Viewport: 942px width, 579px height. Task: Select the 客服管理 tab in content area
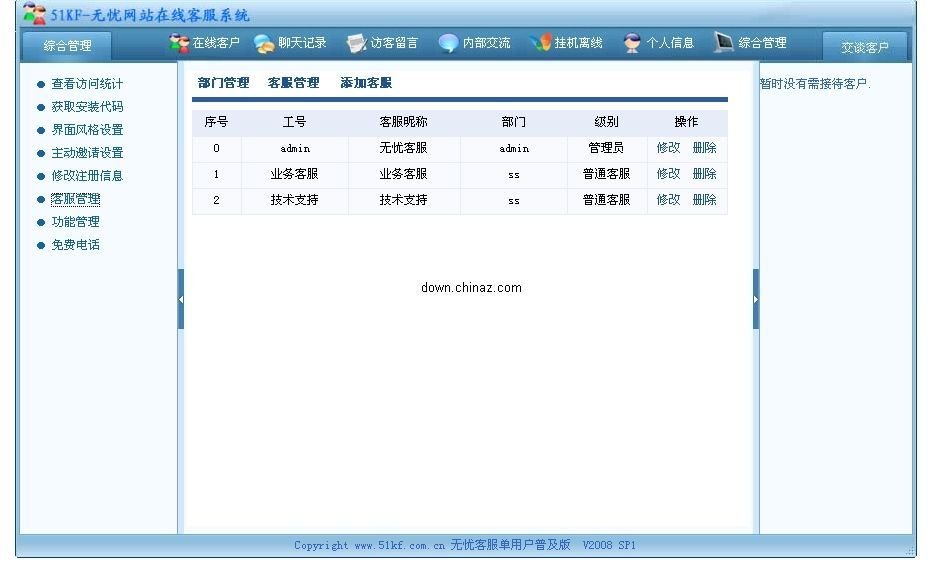(x=294, y=82)
